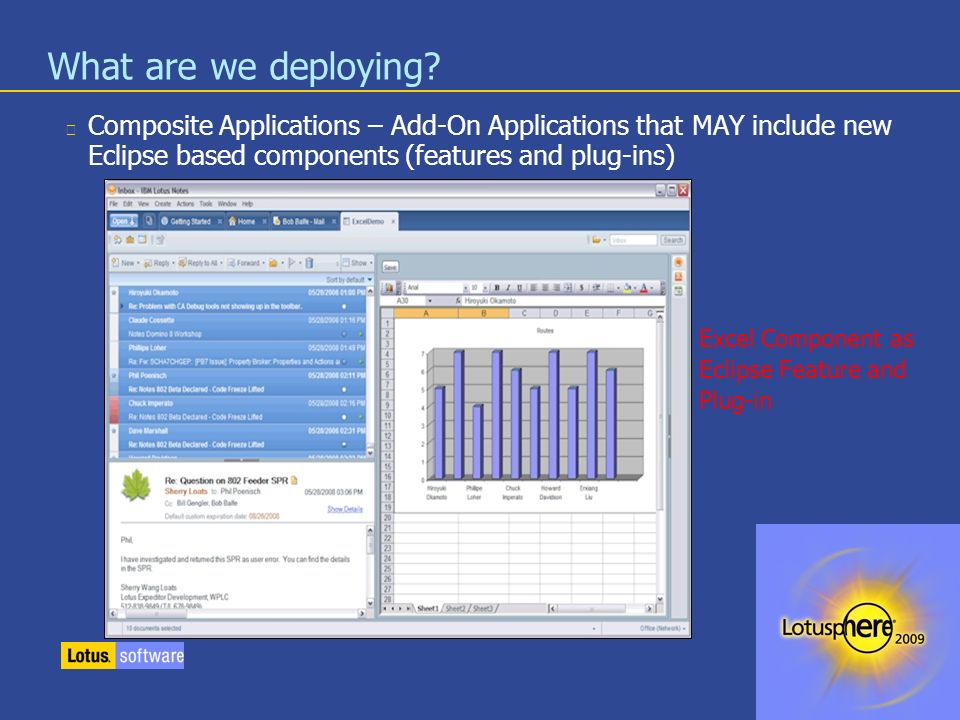This screenshot has width=960, height=720.
Task: Toggle underline formatting in spreadsheet toolbar
Action: (520, 288)
